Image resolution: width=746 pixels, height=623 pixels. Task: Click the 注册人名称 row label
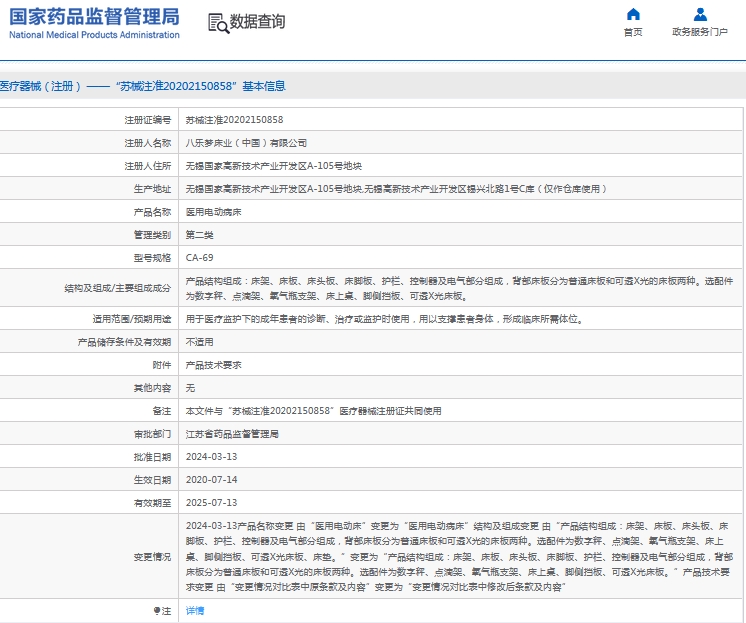[147, 143]
